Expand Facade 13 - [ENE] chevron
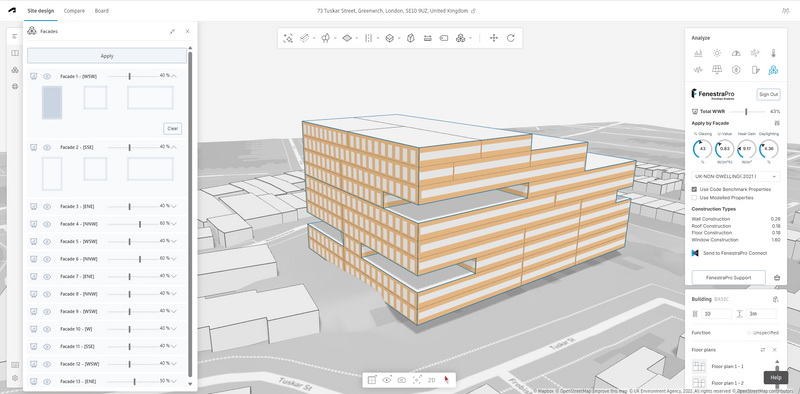Viewport: 800px width, 394px height. coord(174,381)
